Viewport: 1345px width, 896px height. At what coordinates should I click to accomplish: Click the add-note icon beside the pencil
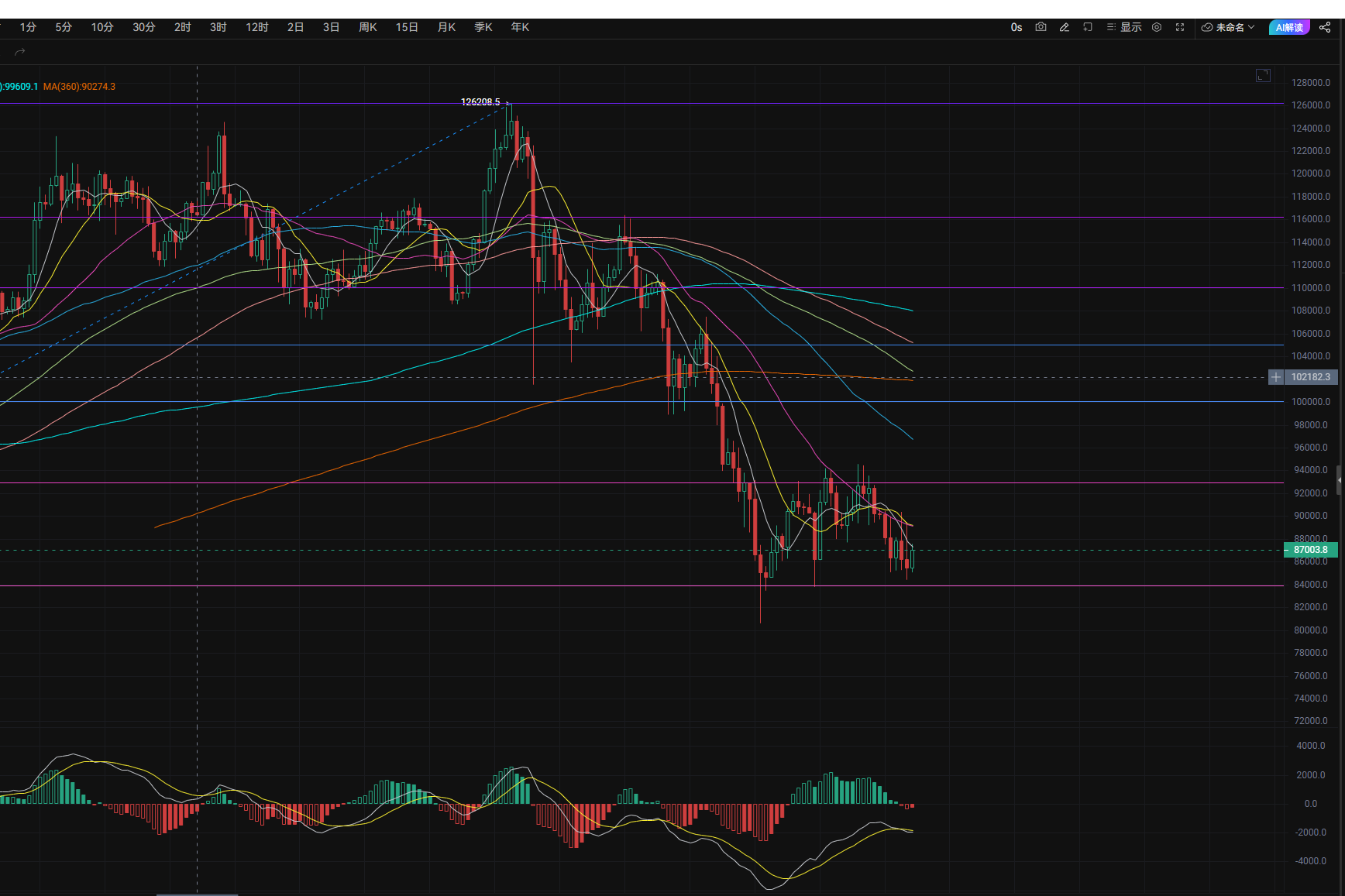tap(1088, 27)
